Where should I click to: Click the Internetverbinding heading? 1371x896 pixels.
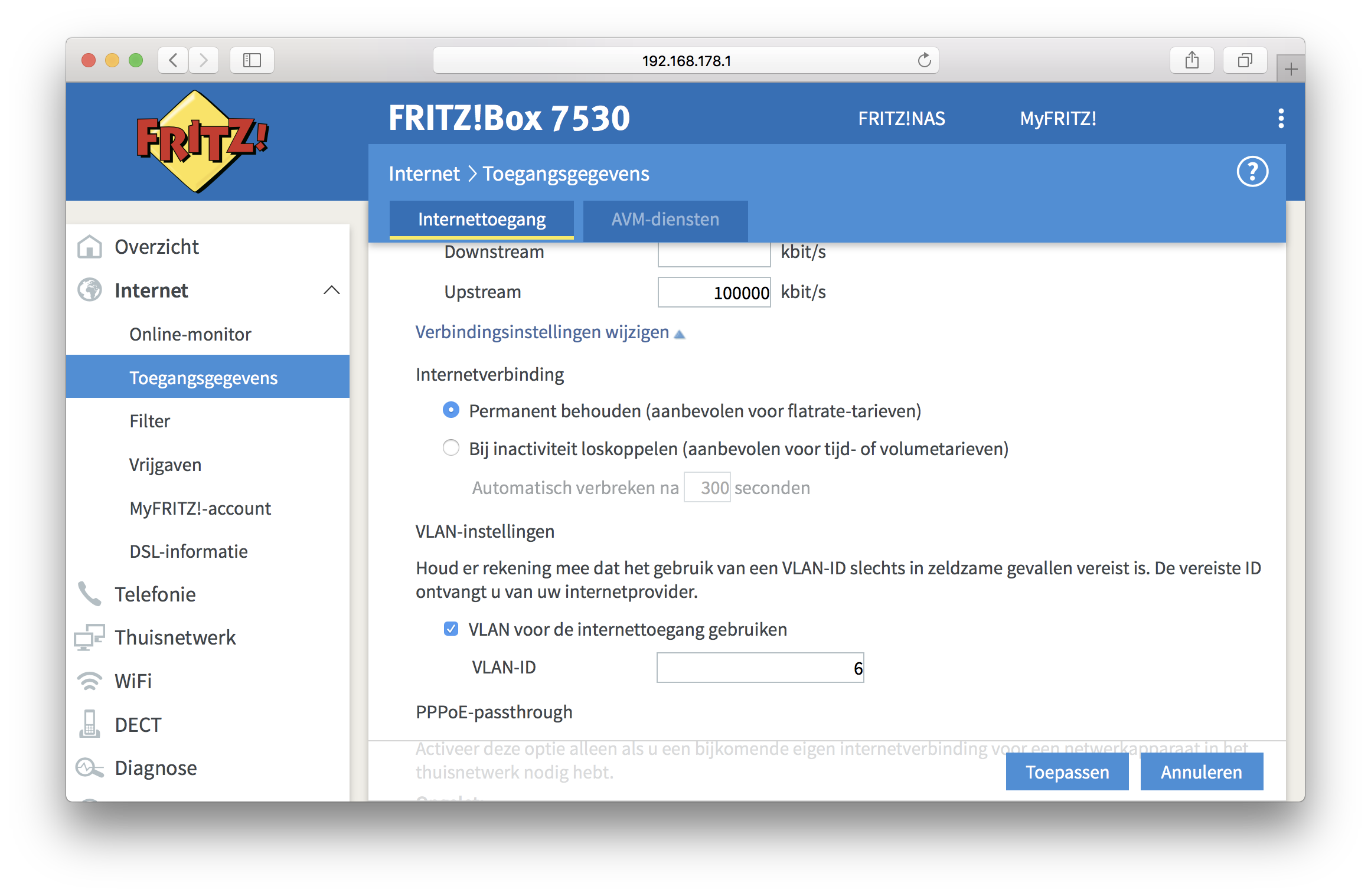click(x=489, y=374)
